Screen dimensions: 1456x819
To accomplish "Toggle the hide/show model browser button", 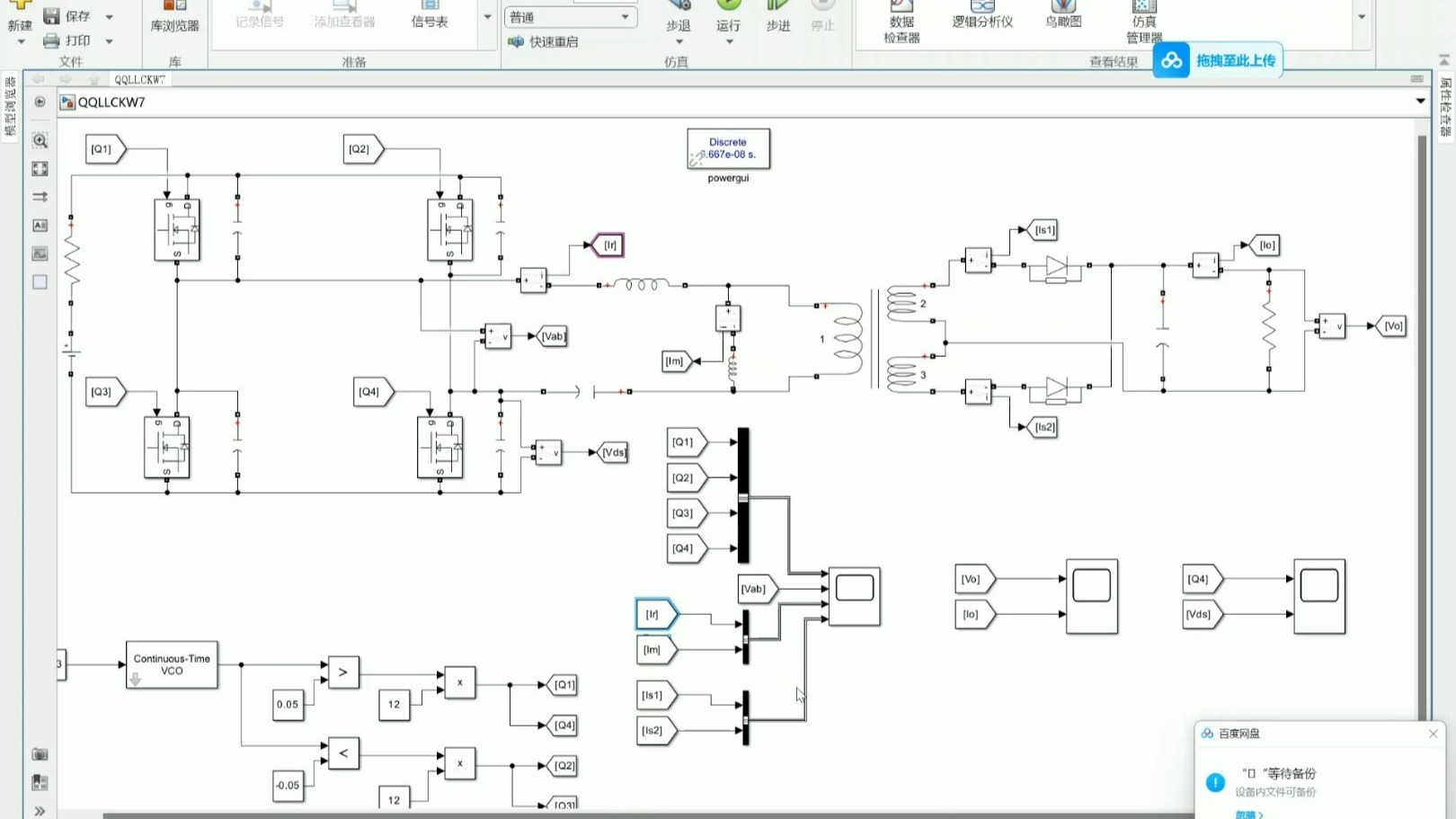I will tap(40, 102).
